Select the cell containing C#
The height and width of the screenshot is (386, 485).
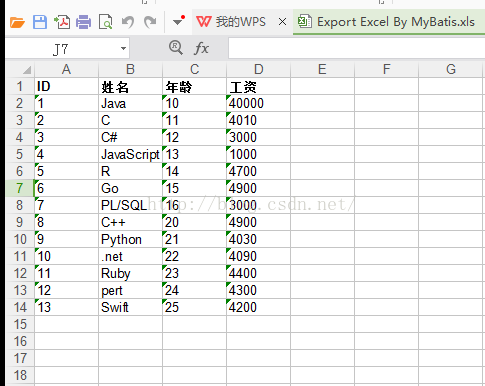coord(130,137)
